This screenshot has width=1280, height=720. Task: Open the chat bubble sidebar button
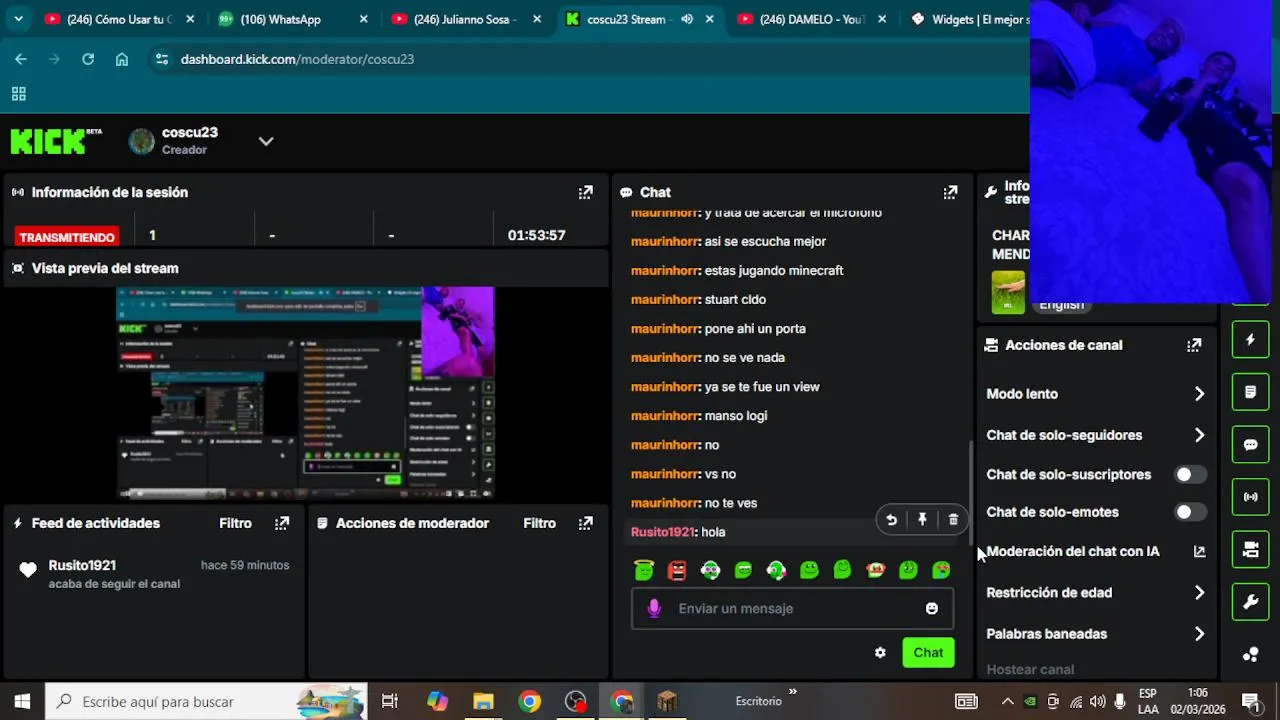click(x=1250, y=444)
